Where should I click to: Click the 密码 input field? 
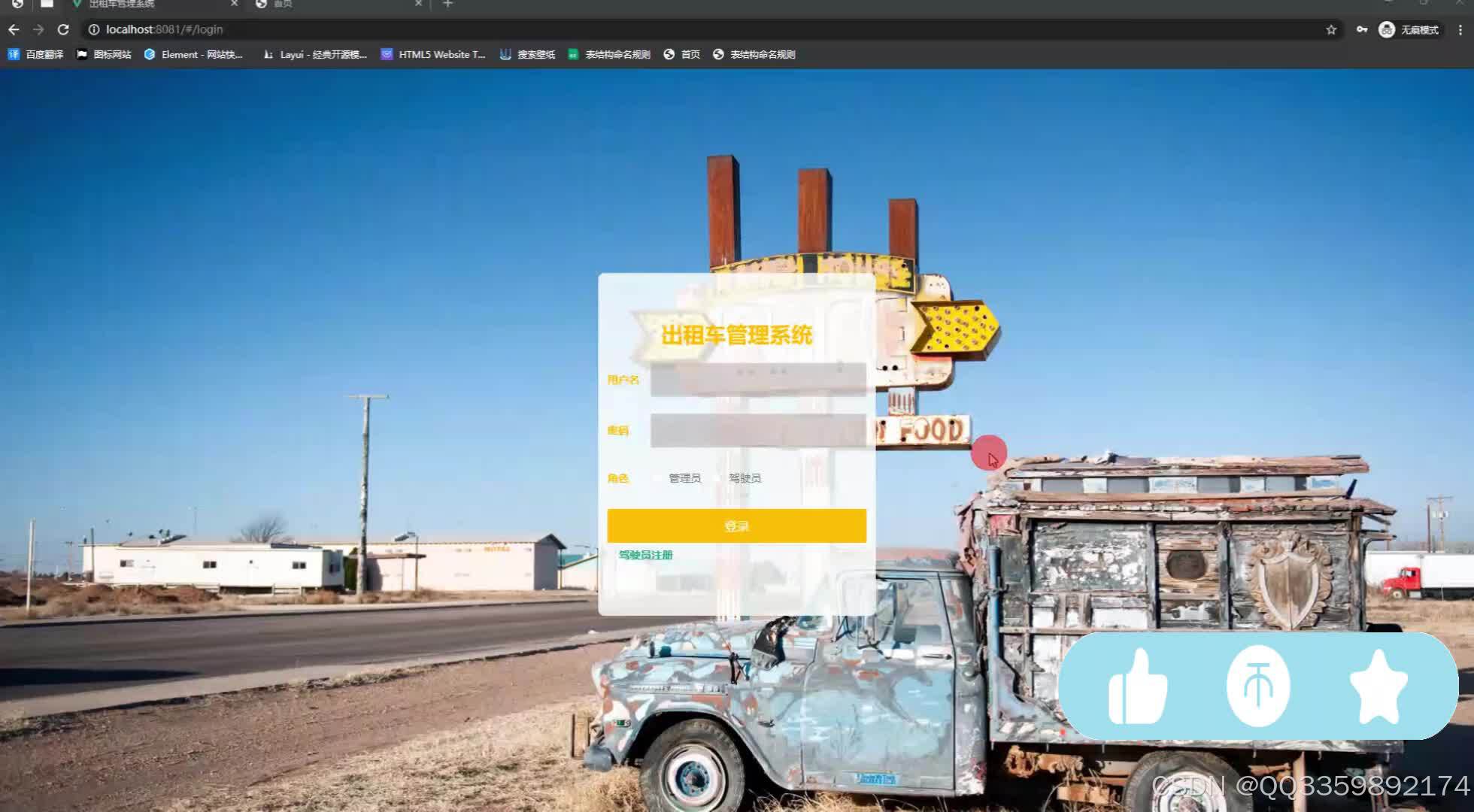(x=758, y=430)
